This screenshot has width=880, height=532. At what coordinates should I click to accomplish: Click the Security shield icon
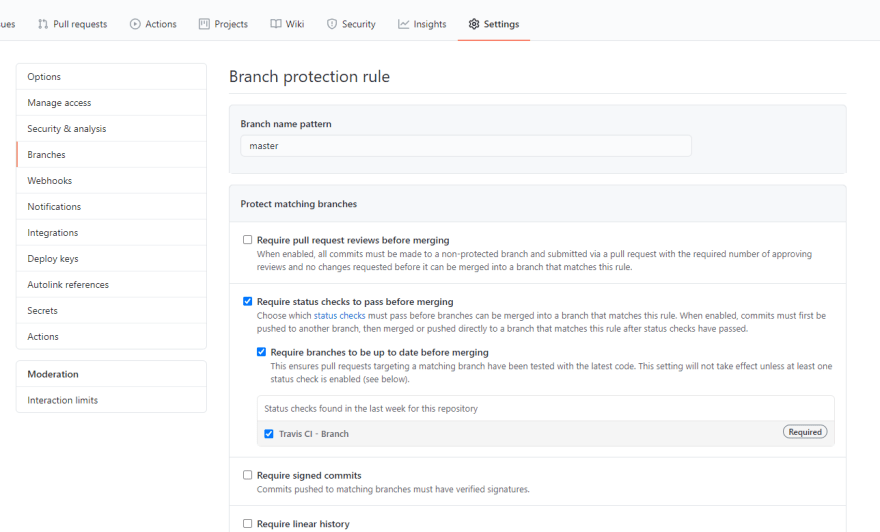tap(332, 24)
